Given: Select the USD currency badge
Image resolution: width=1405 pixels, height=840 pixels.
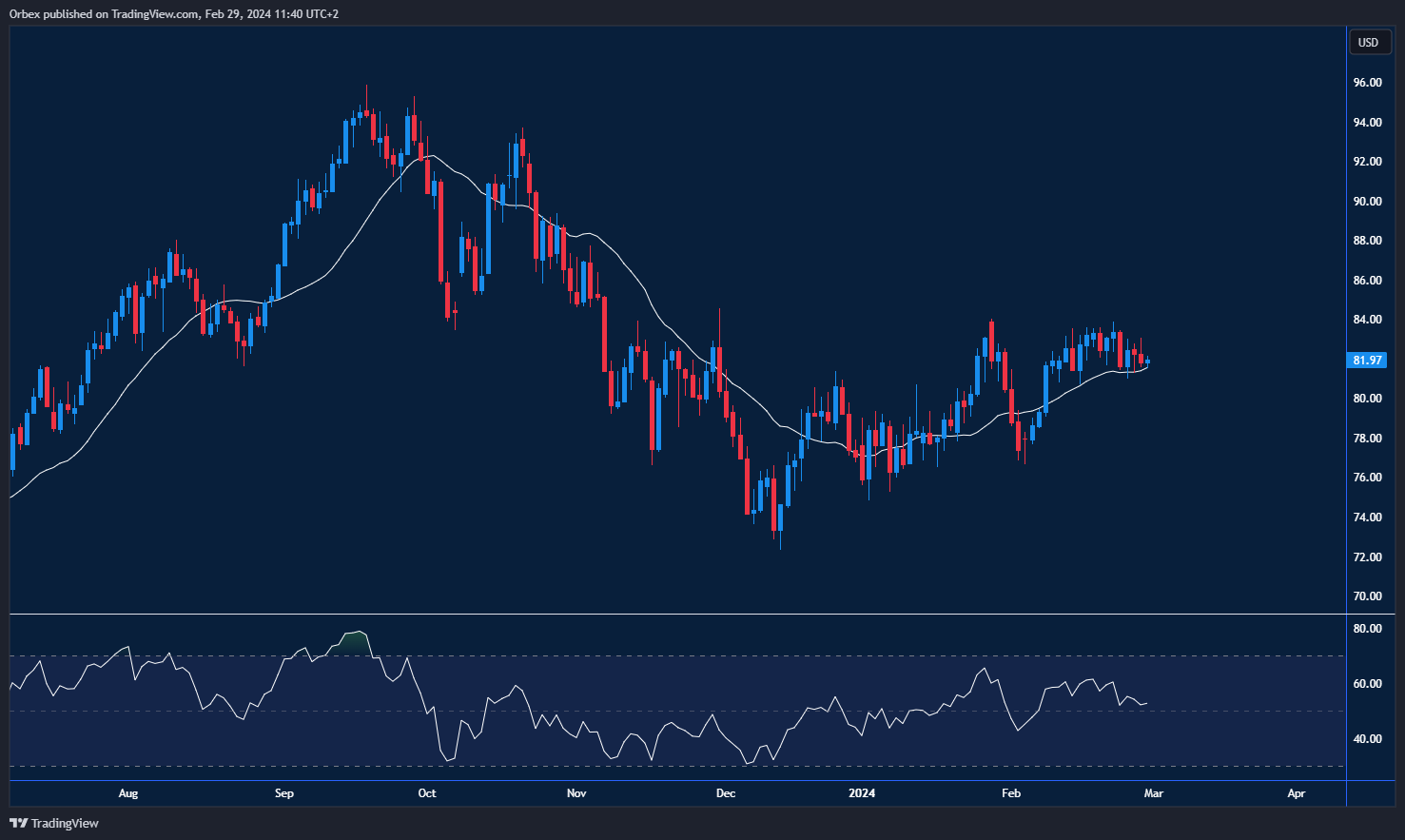Looking at the screenshot, I should tap(1370, 42).
